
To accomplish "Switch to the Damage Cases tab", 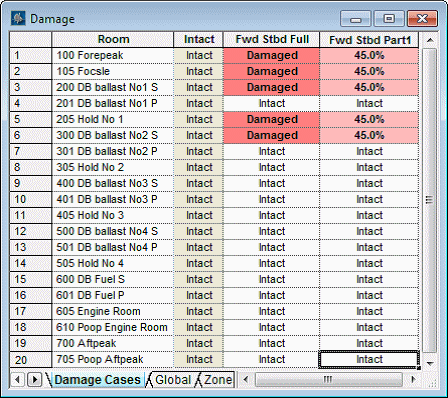I will click(x=97, y=380).
